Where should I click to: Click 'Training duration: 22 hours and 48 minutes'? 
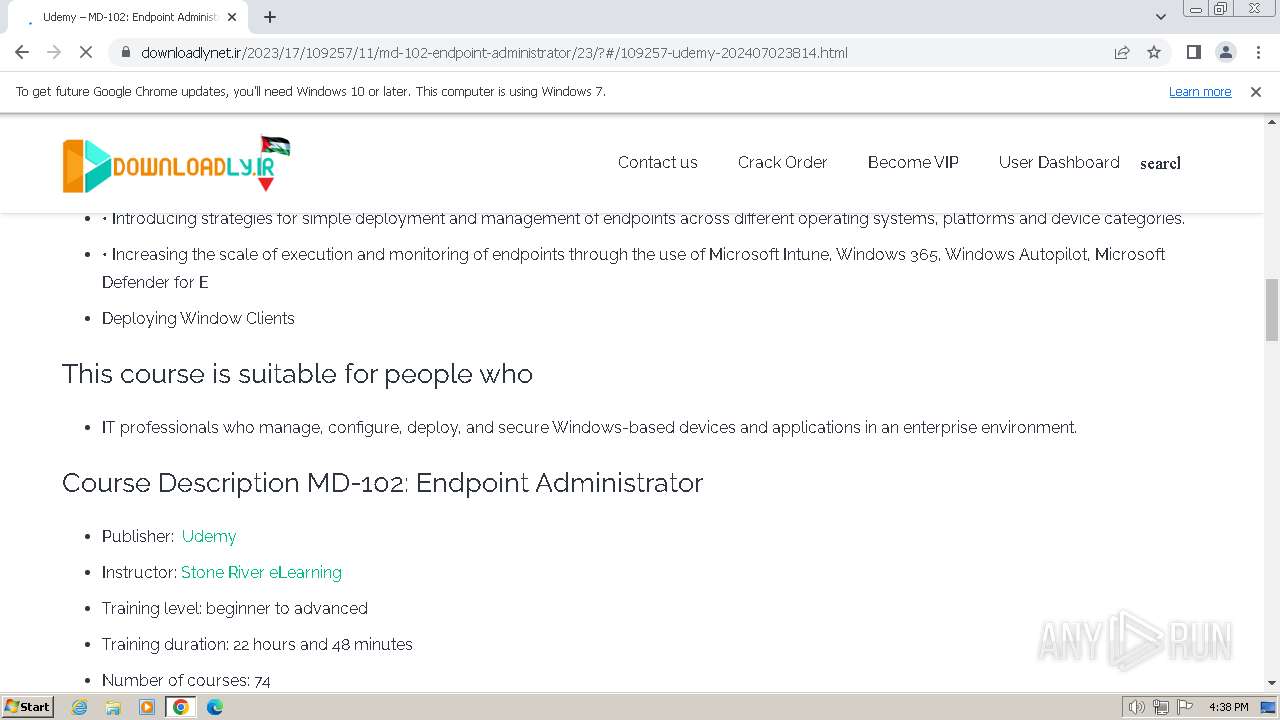point(257,644)
